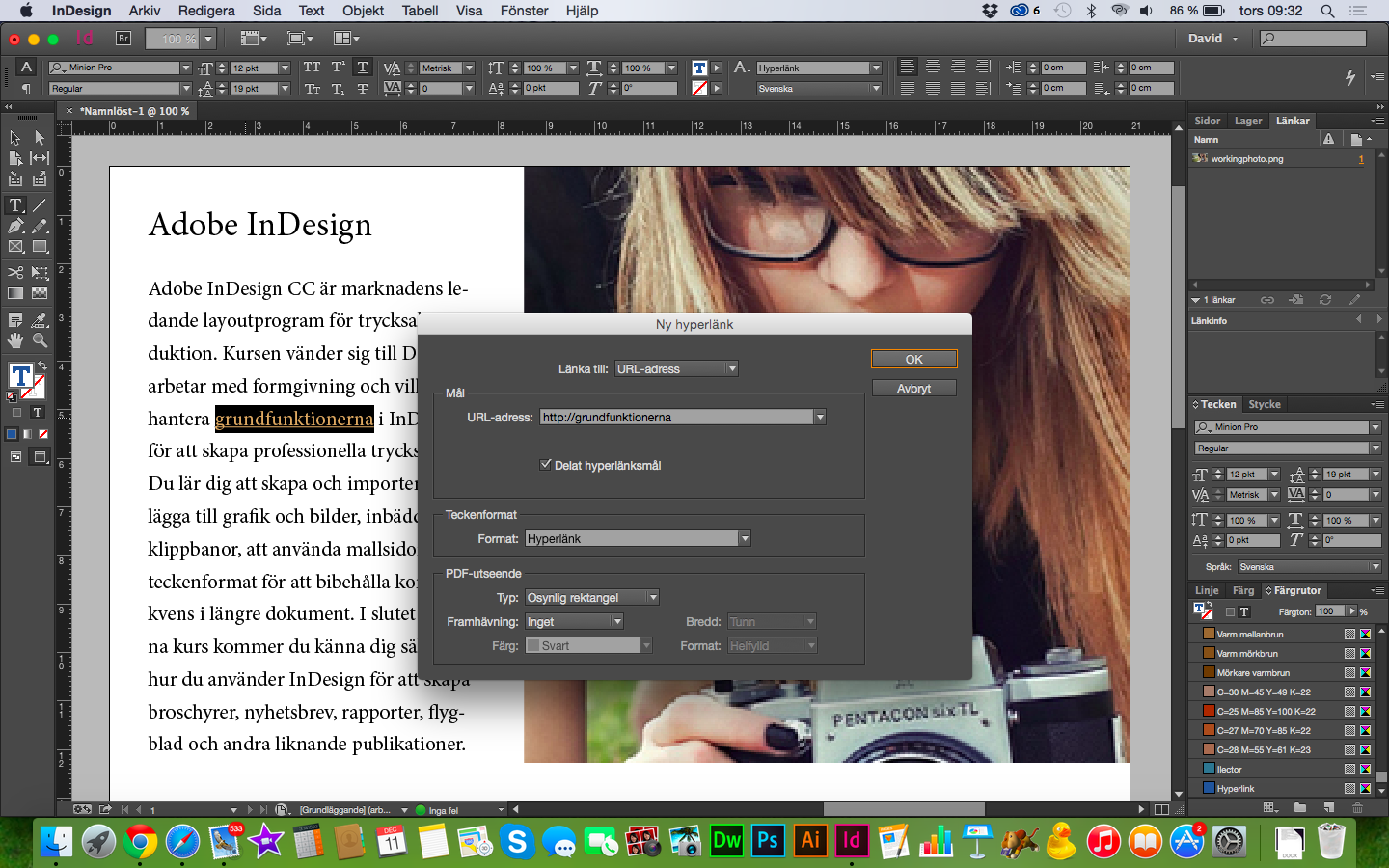The width and height of the screenshot is (1389, 868).
Task: Select the Pen tool
Action: point(15,226)
